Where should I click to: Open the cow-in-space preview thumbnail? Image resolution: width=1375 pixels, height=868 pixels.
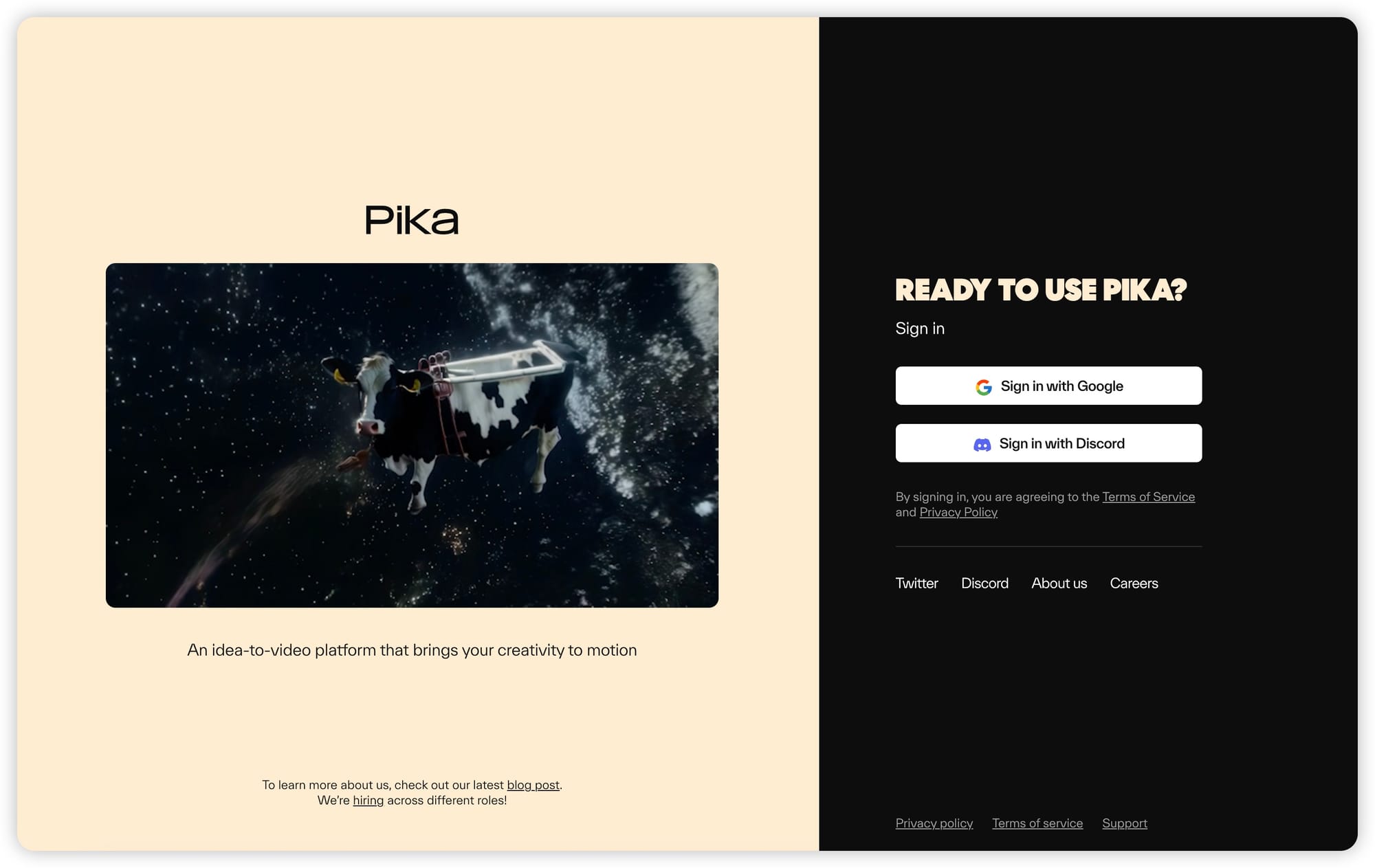tap(411, 435)
